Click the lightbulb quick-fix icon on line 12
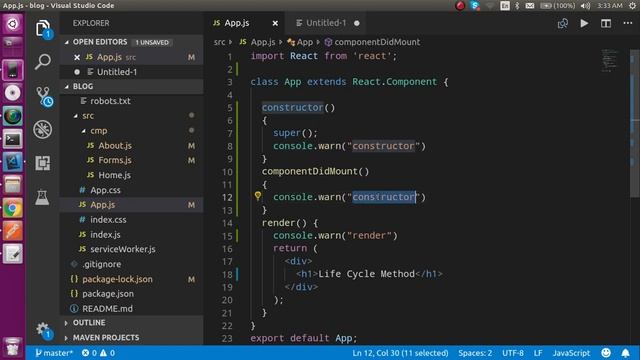The width and height of the screenshot is (640, 360). point(258,196)
